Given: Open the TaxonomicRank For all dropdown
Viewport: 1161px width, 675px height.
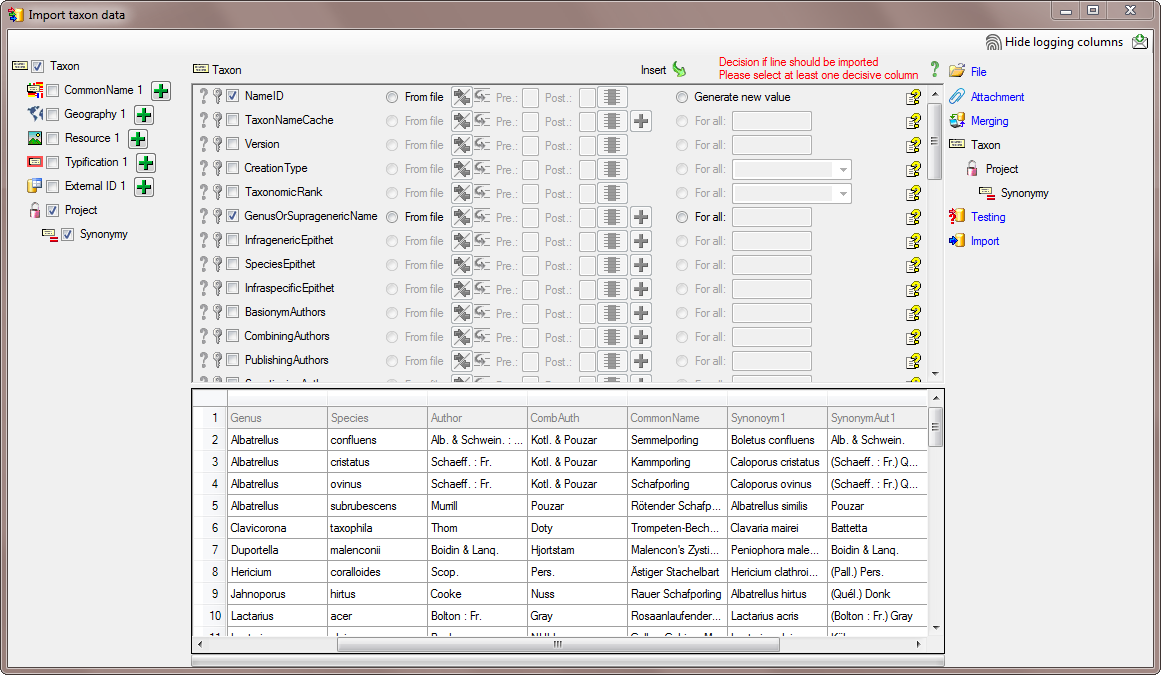Looking at the screenshot, I should pos(843,193).
